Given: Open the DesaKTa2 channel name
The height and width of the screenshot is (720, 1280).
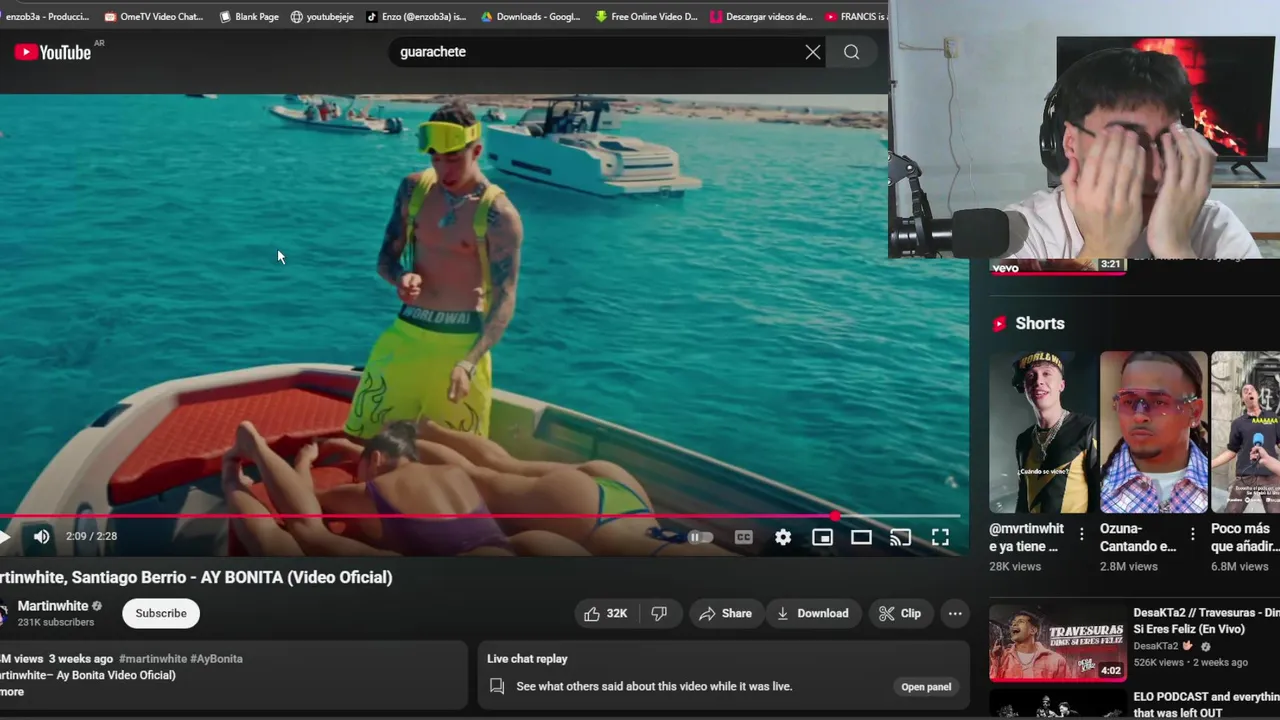Looking at the screenshot, I should point(1155,646).
